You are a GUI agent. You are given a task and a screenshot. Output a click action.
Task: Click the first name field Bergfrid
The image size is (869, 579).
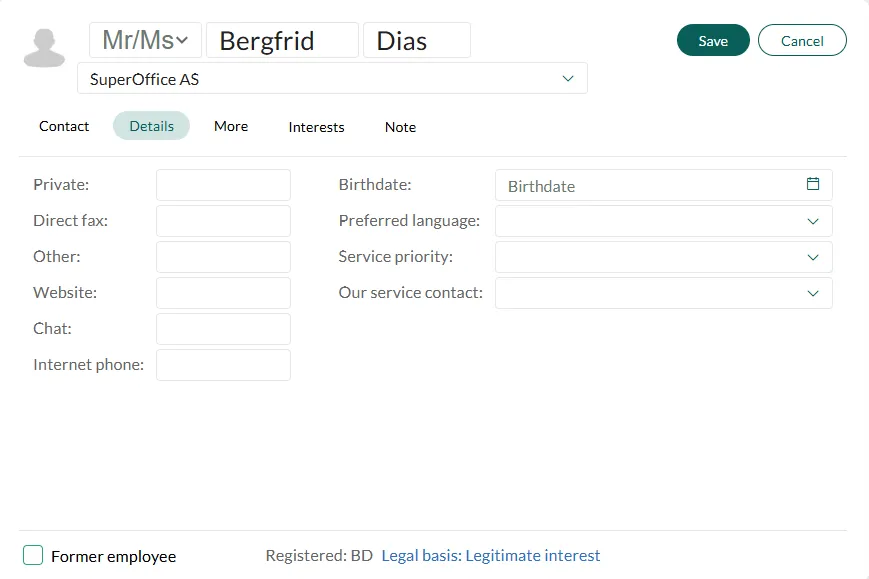point(281,41)
